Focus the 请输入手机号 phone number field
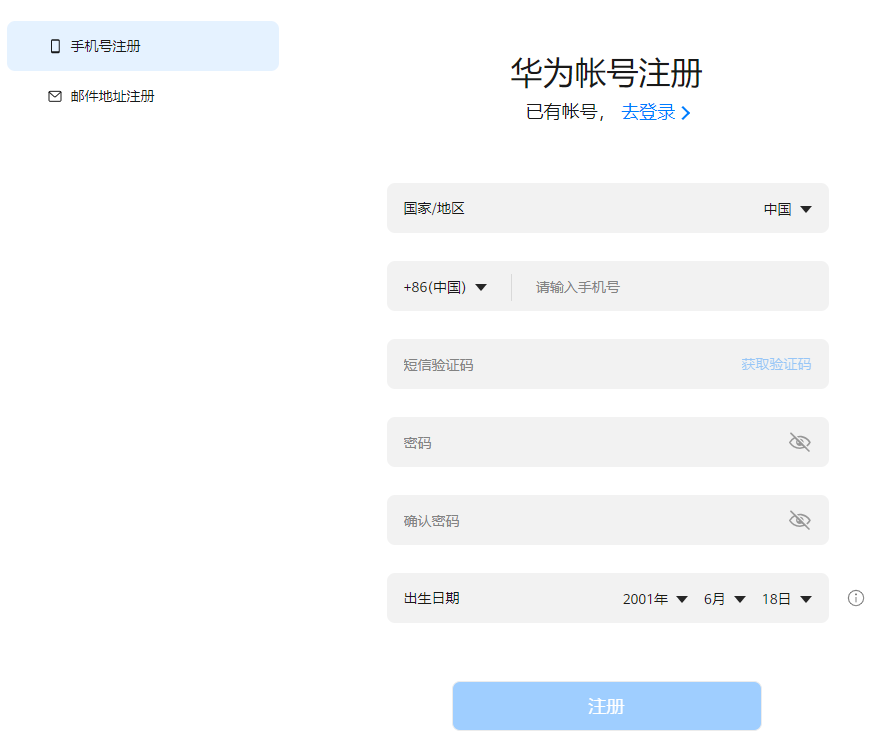Image resolution: width=879 pixels, height=746 pixels. coord(670,287)
